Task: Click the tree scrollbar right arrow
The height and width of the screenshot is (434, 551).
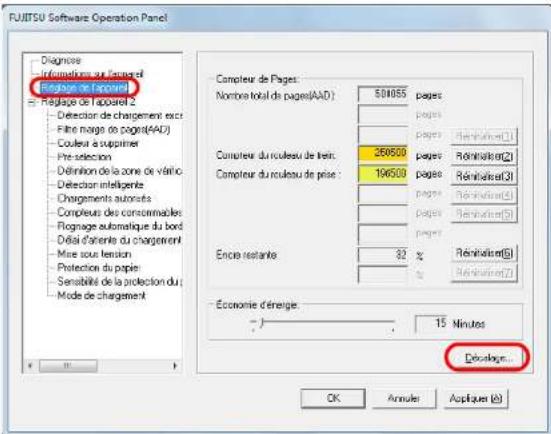Action: [175, 366]
